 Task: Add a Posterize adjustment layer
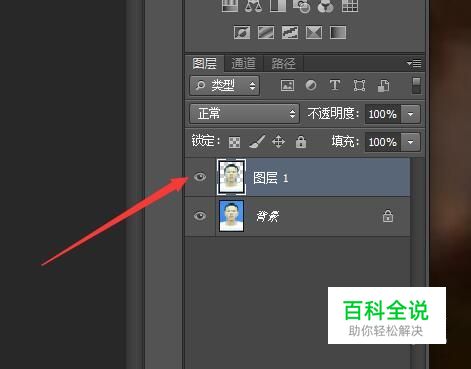pyautogui.click(x=266, y=33)
